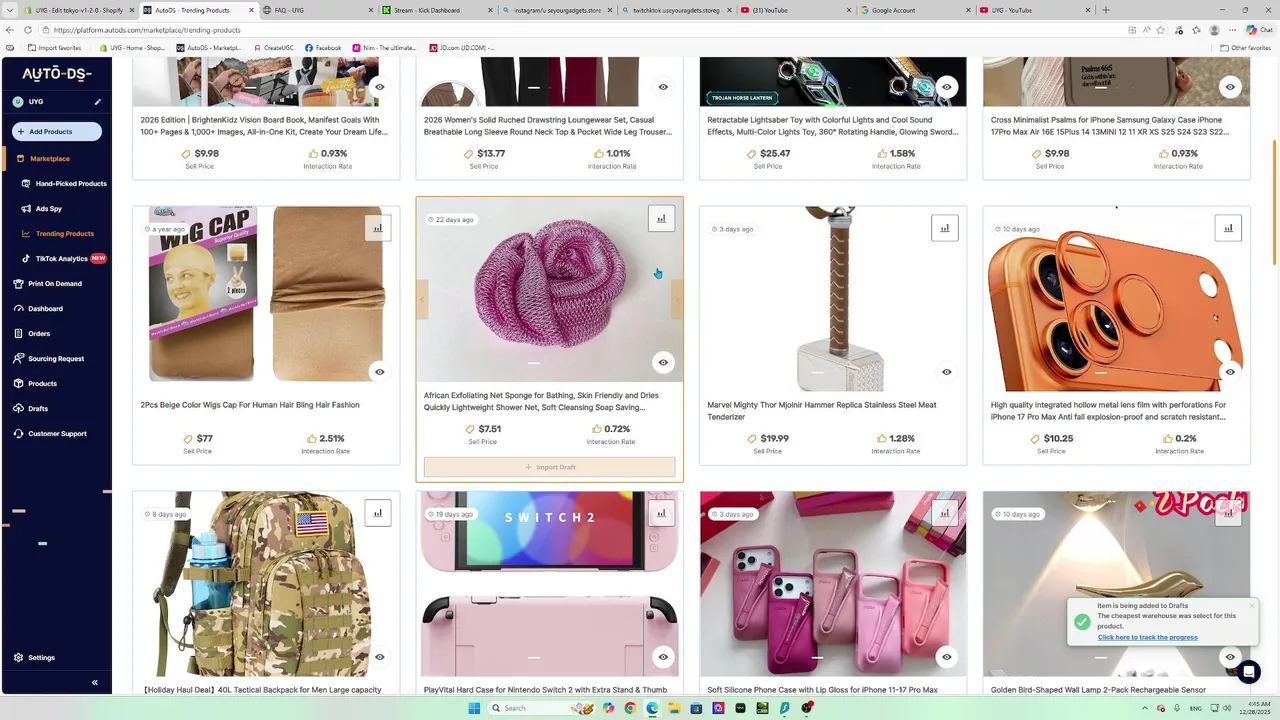Preview eye icon on Thor Mjolnir Hammer product

click(947, 372)
